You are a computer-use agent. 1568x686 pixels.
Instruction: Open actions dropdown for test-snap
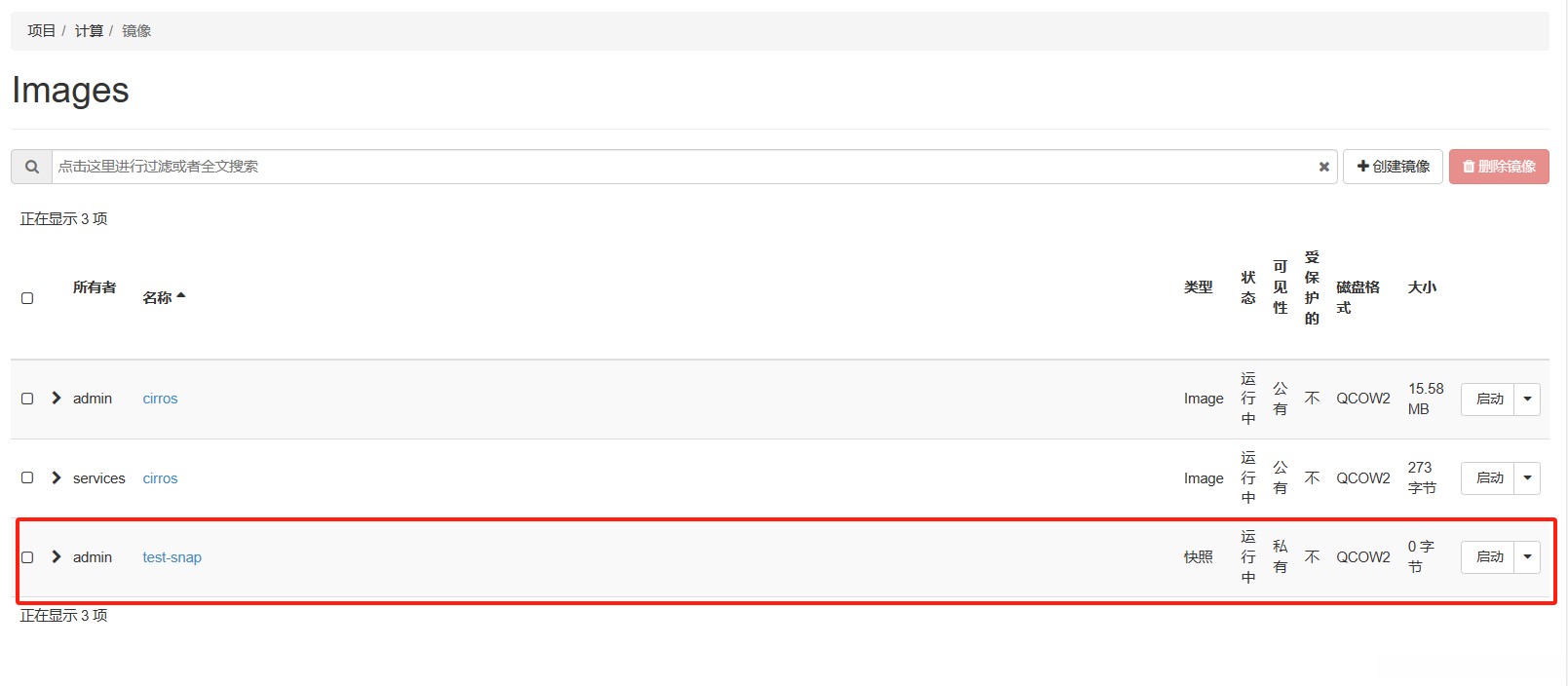tap(1527, 557)
